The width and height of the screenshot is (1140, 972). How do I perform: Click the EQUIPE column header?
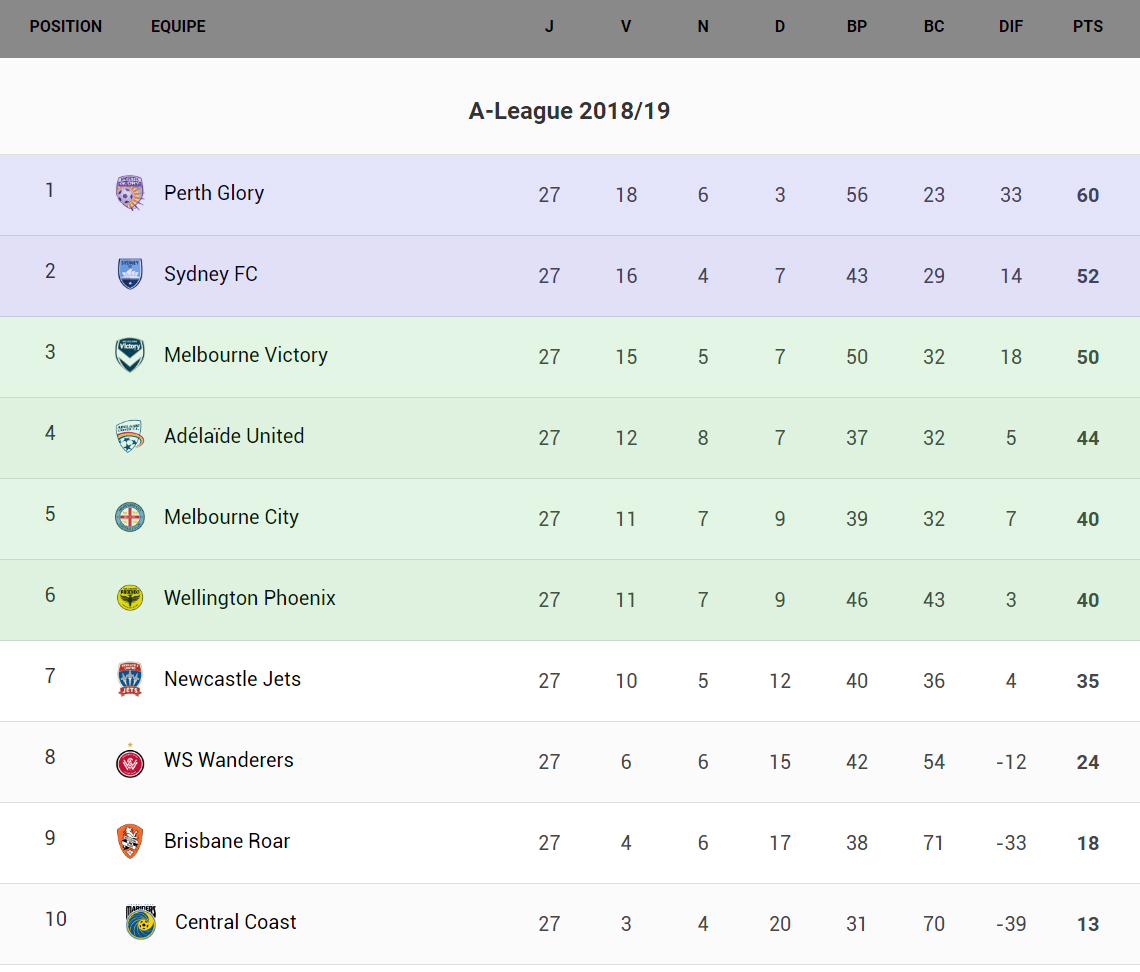178,27
